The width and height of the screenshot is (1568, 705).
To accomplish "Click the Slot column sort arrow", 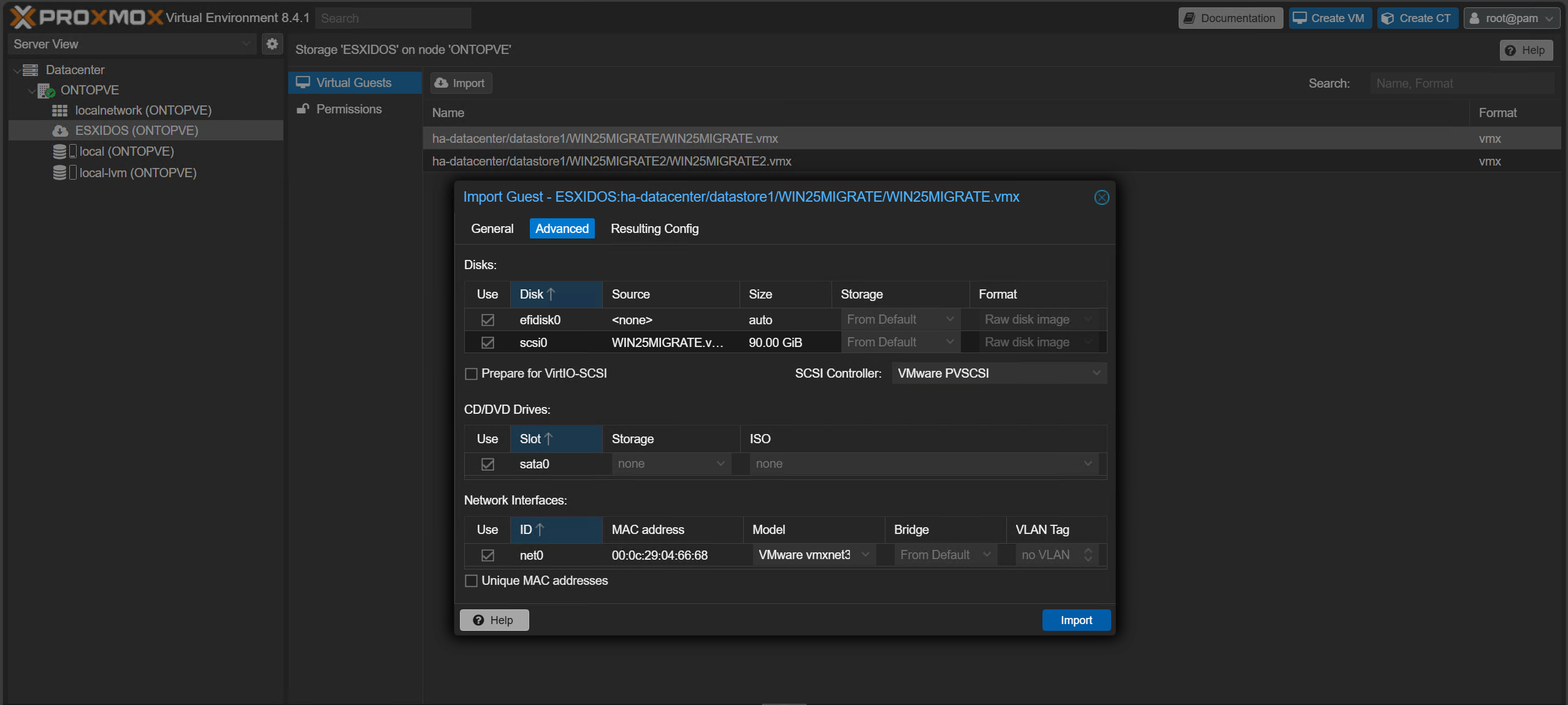I will tap(549, 439).
